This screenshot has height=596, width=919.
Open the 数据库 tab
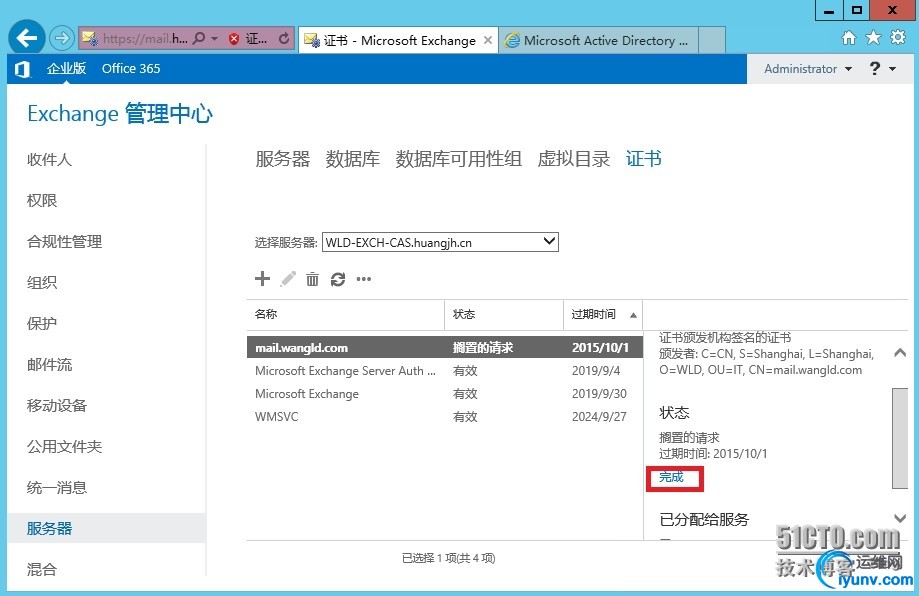pyautogui.click(x=353, y=159)
